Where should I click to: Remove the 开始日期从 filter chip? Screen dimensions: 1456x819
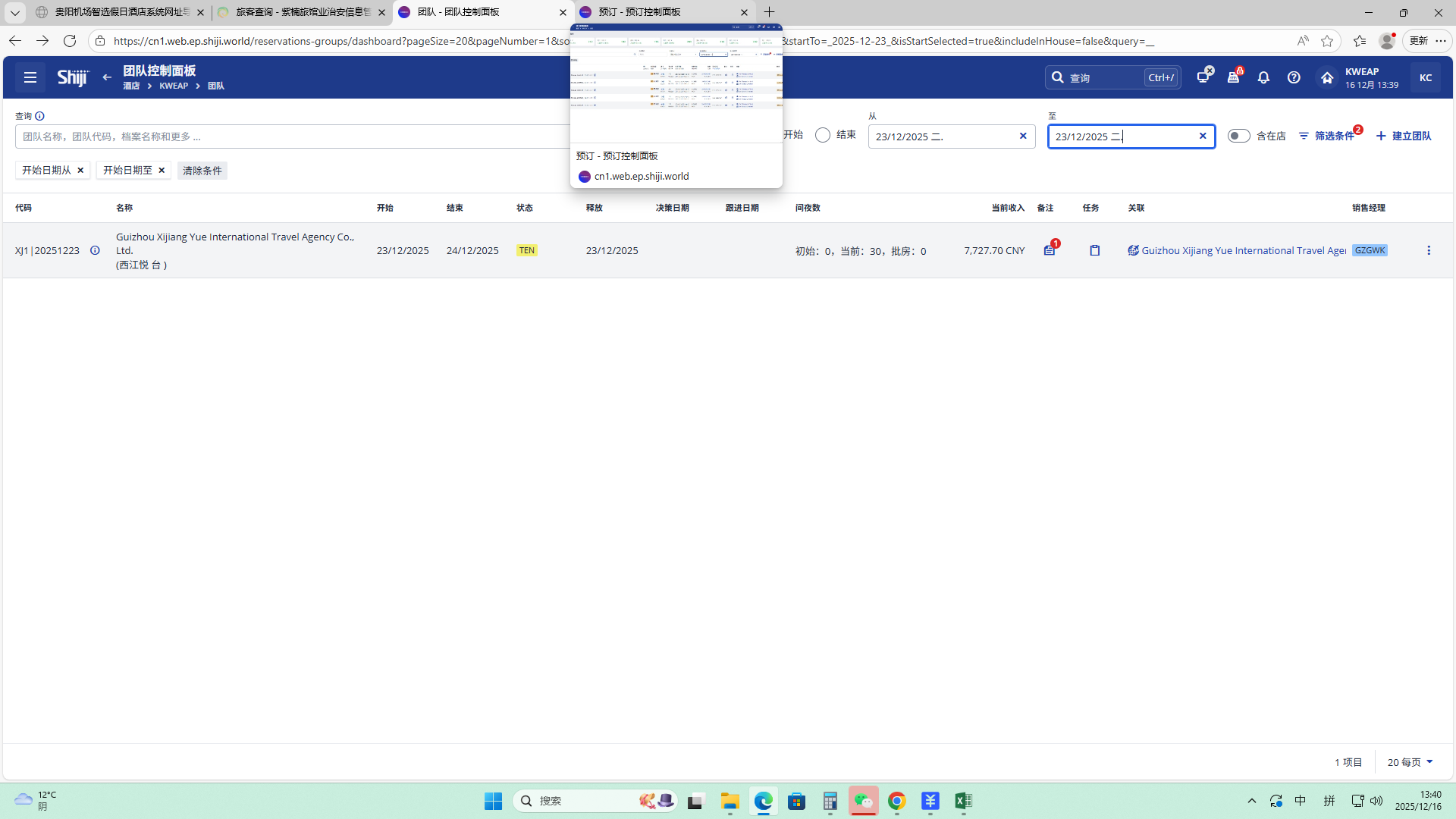(80, 170)
